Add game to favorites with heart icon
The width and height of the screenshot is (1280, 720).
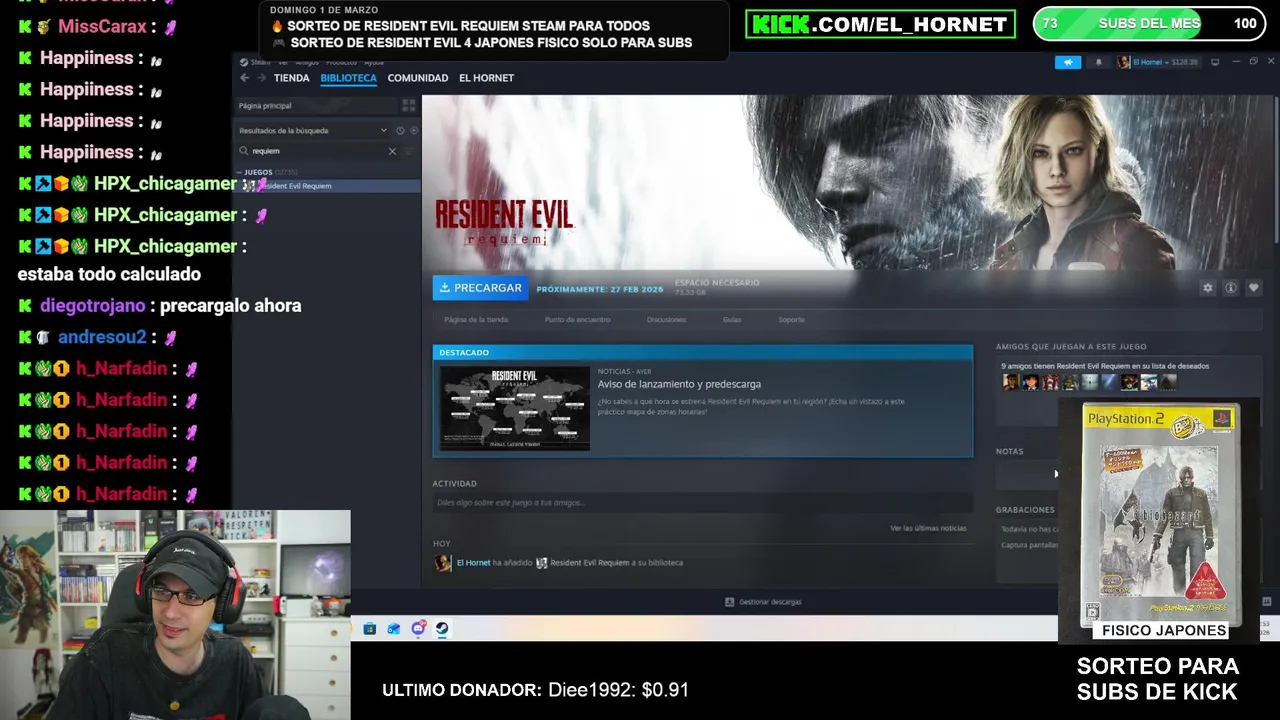click(x=1253, y=288)
